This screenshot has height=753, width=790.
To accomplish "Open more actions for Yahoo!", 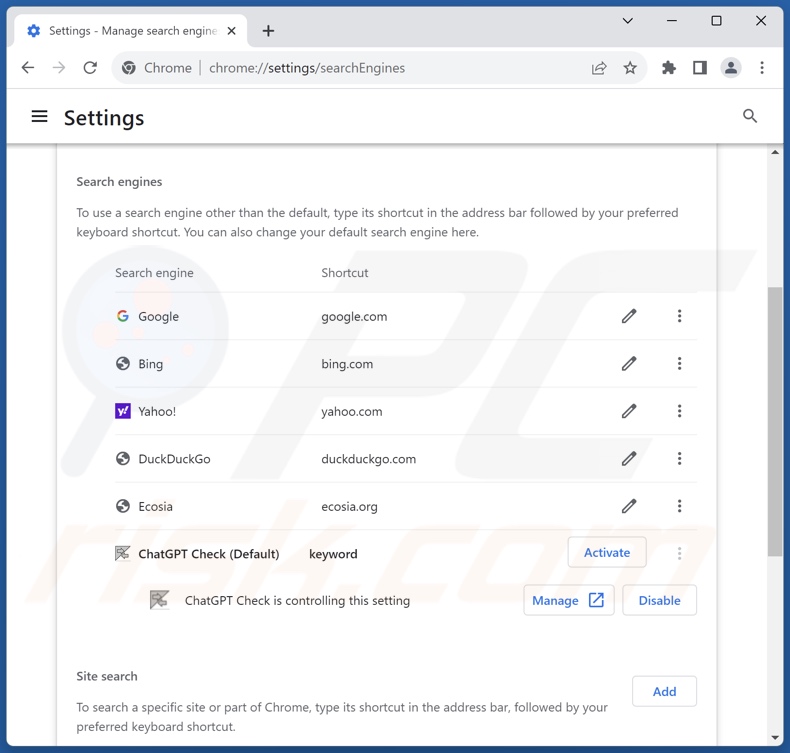I will coord(679,411).
